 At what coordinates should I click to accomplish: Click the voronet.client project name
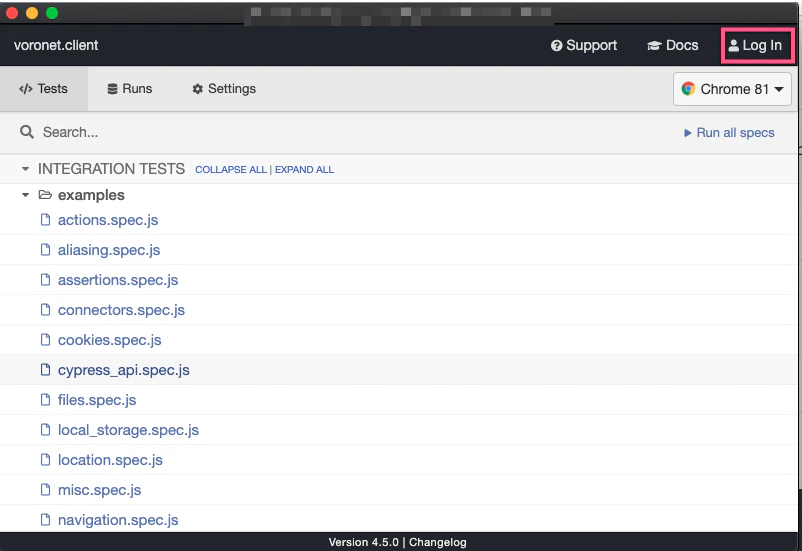pos(56,46)
